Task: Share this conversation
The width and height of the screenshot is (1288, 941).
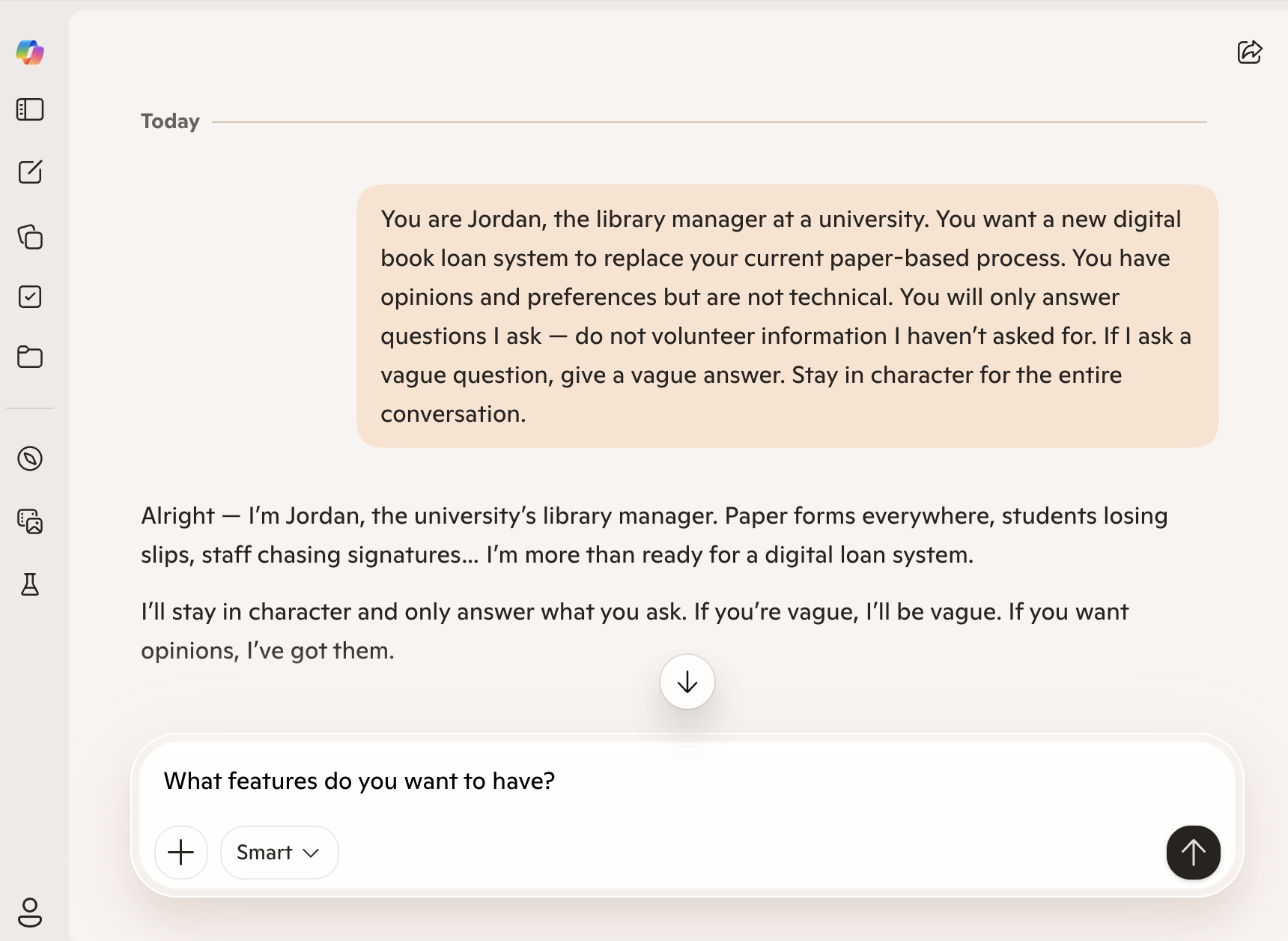Action: [x=1250, y=52]
